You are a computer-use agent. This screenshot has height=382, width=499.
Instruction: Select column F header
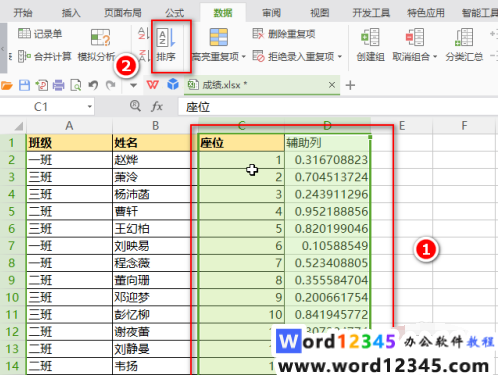[465, 126]
